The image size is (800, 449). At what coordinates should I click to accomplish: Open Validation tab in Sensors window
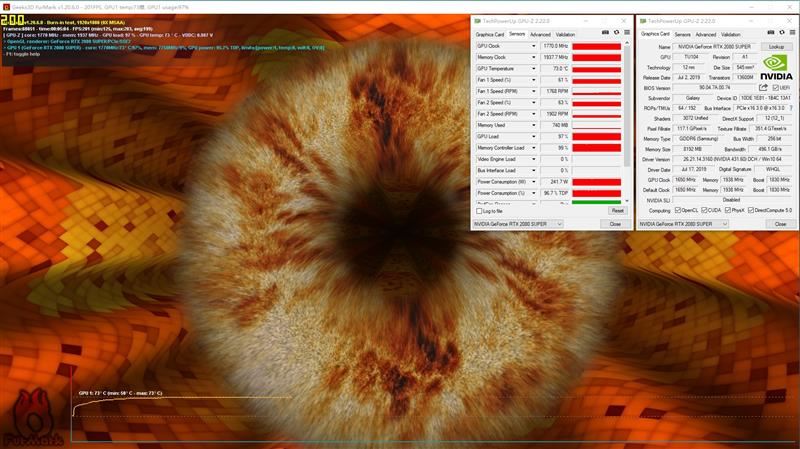click(x=565, y=34)
